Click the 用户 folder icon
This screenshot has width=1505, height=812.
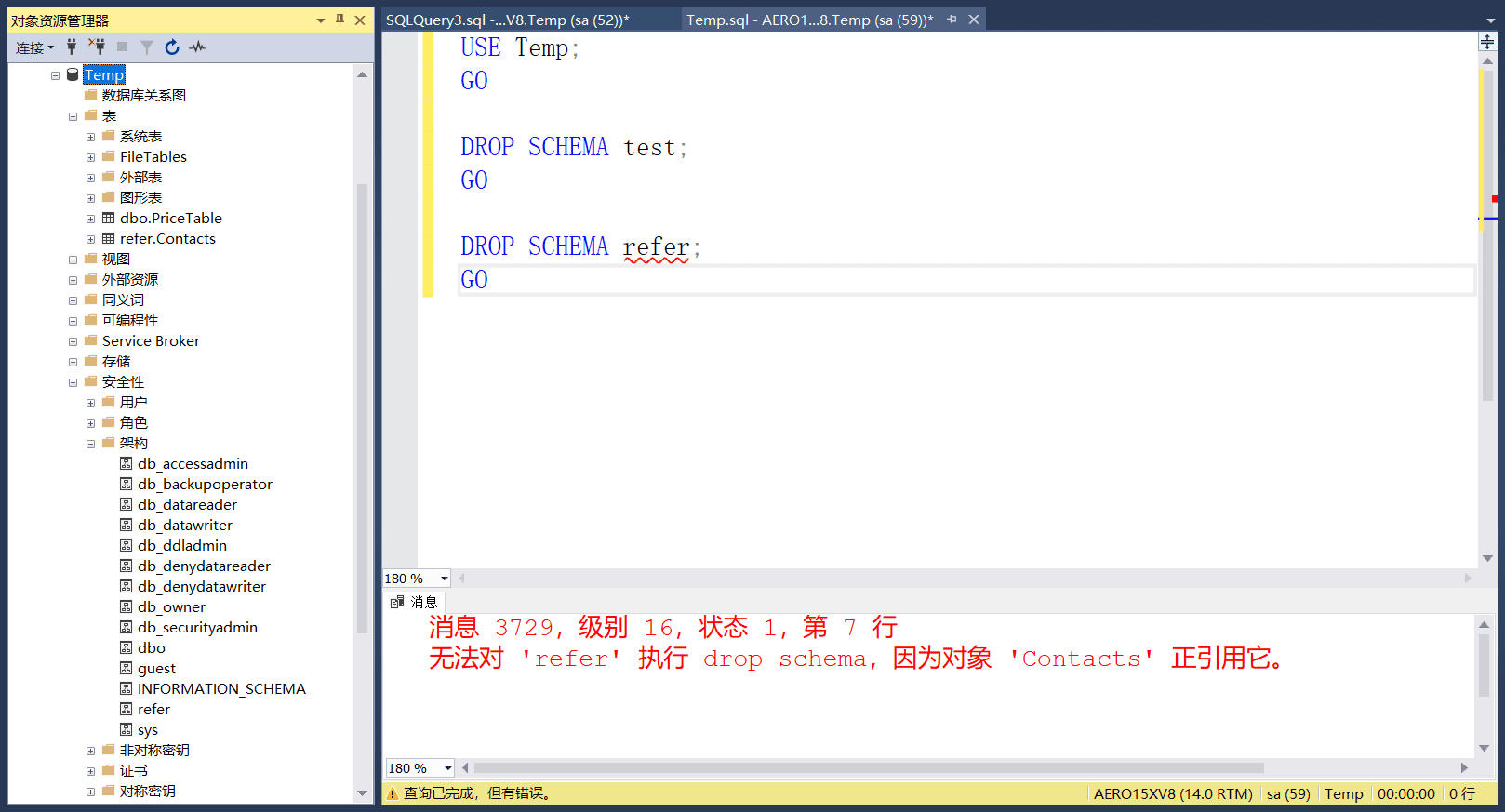(109, 402)
